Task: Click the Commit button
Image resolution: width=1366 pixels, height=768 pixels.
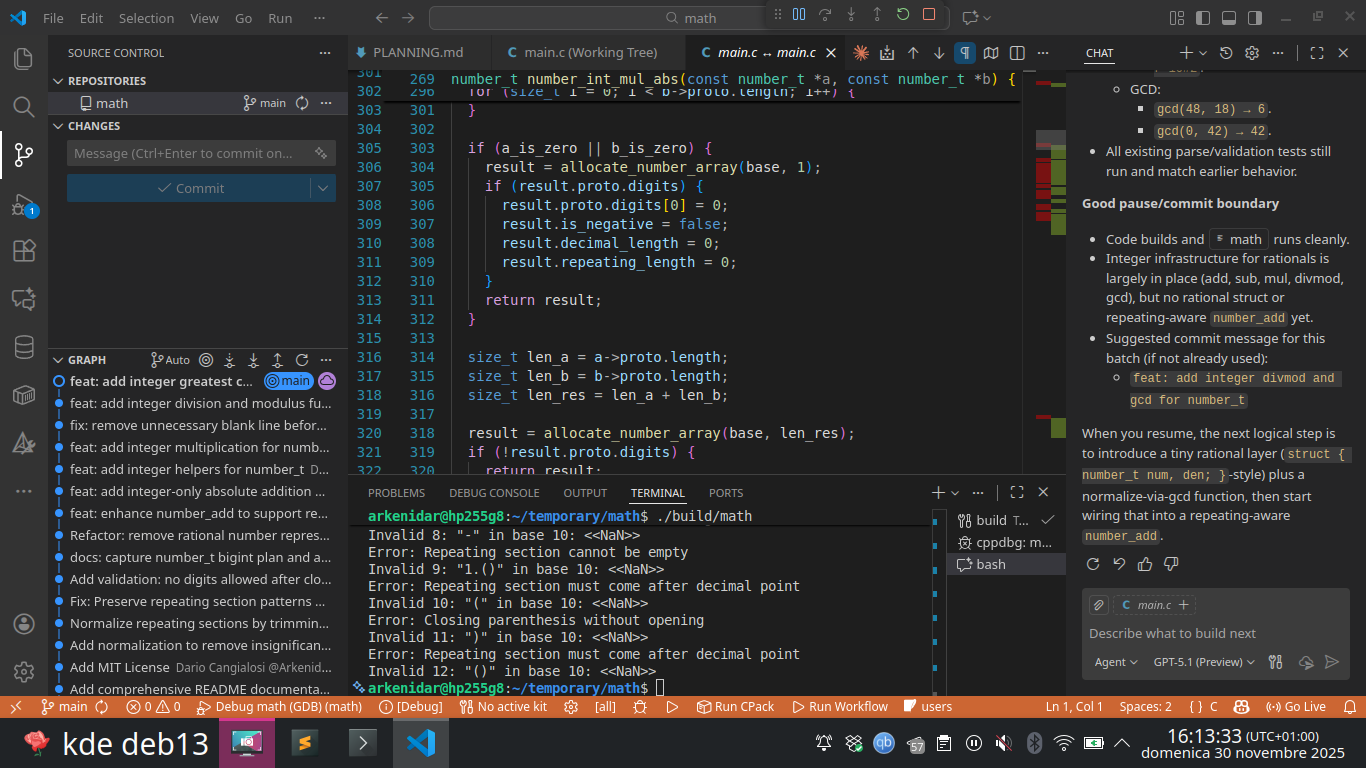Action: [x=190, y=188]
